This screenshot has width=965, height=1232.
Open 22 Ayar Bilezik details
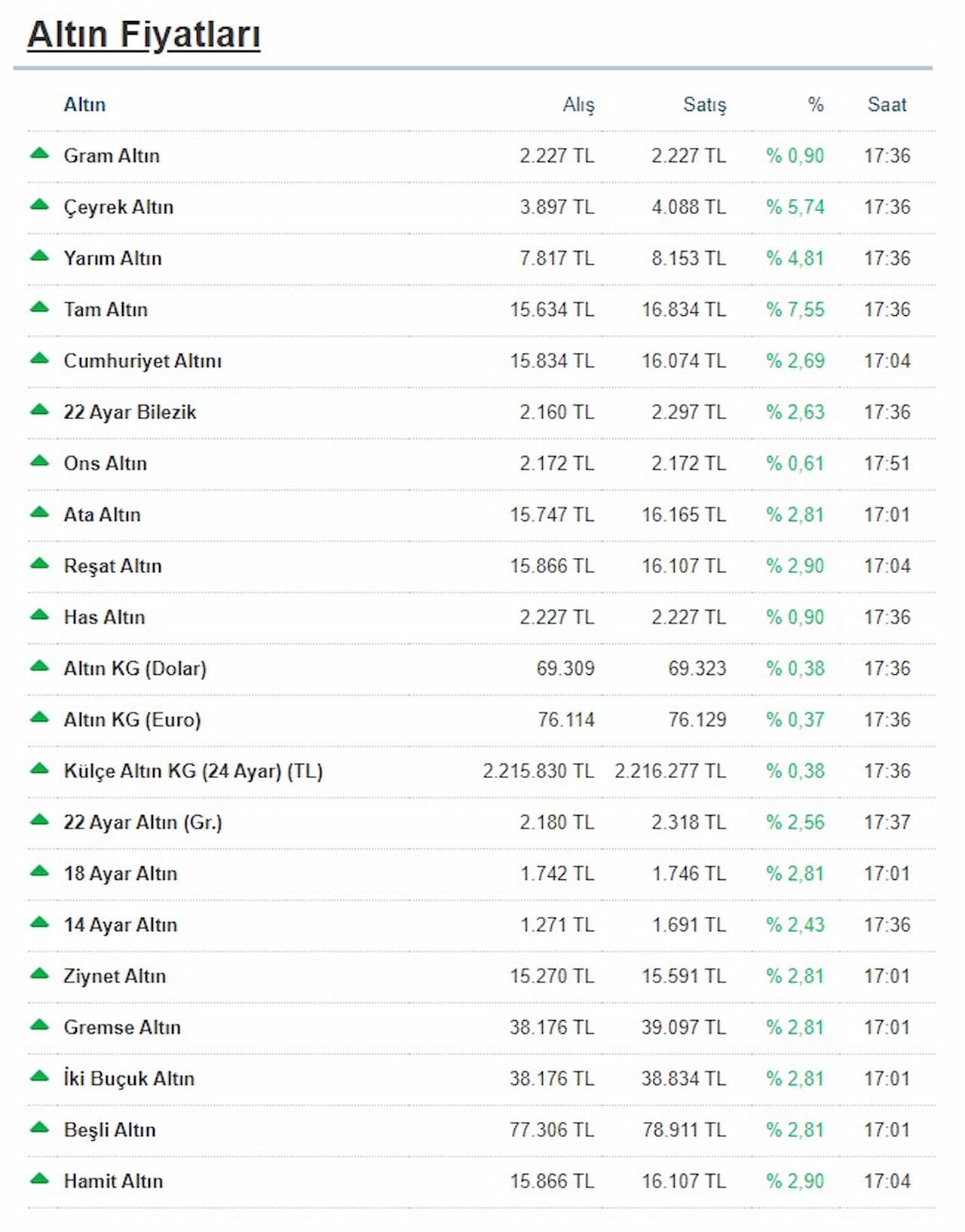click(x=130, y=412)
